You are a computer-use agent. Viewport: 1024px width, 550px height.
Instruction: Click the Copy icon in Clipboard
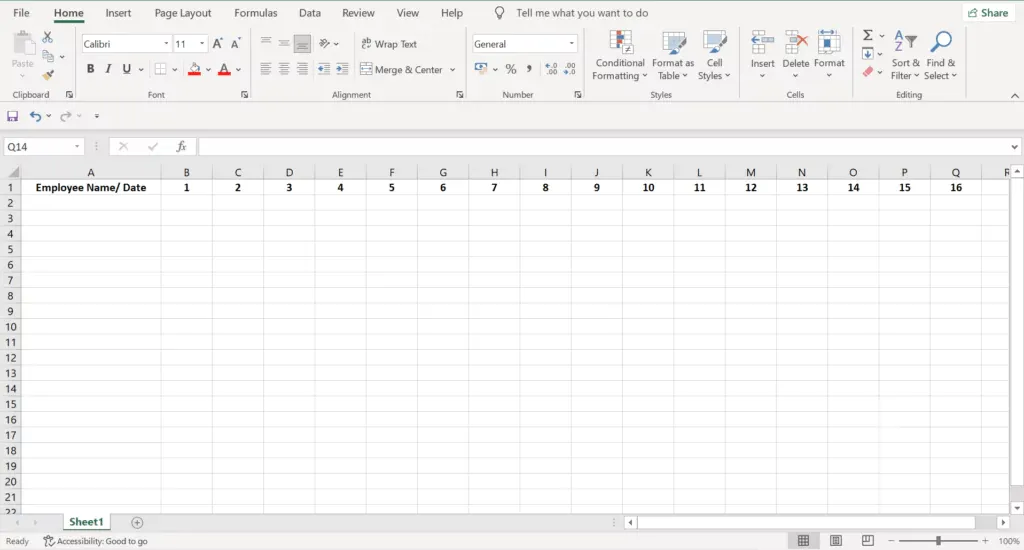pos(48,56)
